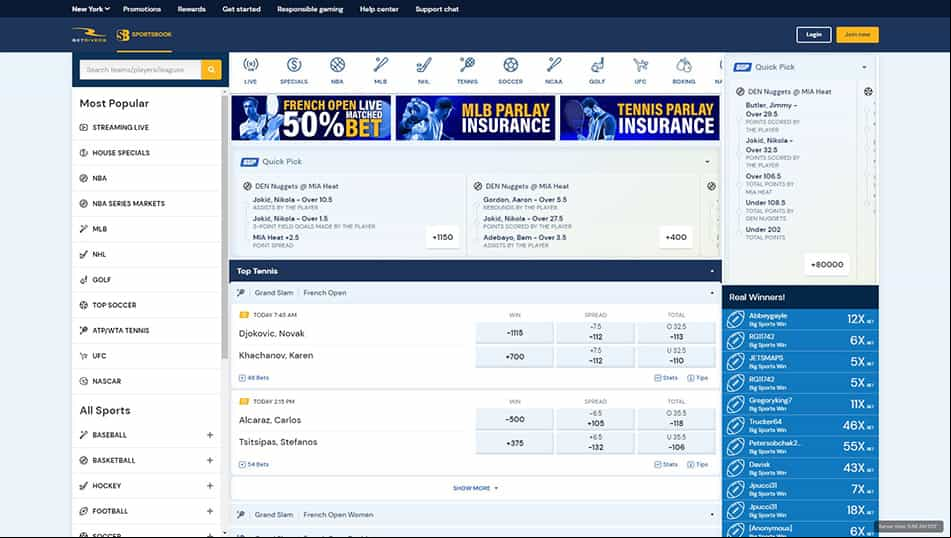Collapse the center Quick Pick panel
This screenshot has height=538, width=951.
707,162
